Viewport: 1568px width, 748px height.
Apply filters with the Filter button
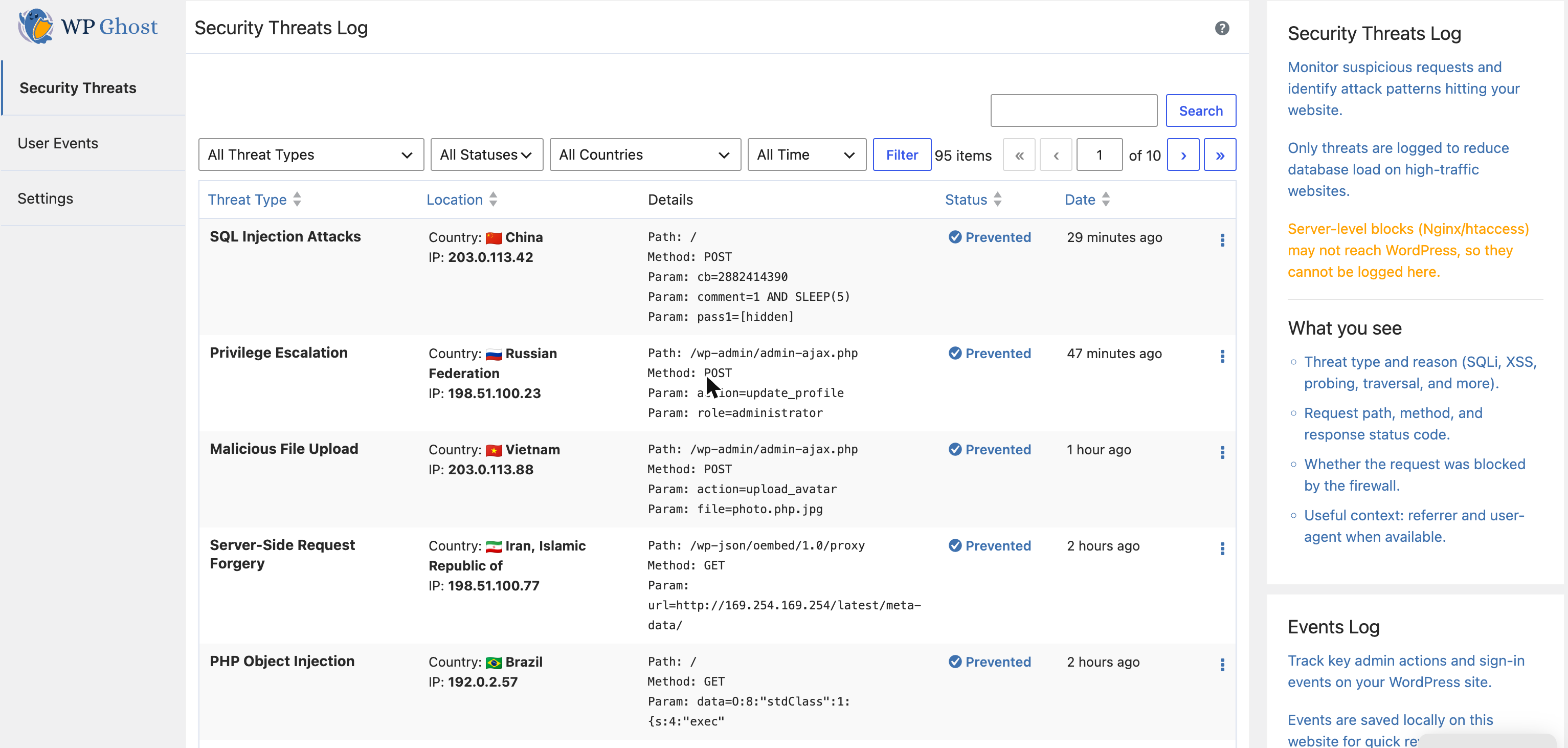902,155
